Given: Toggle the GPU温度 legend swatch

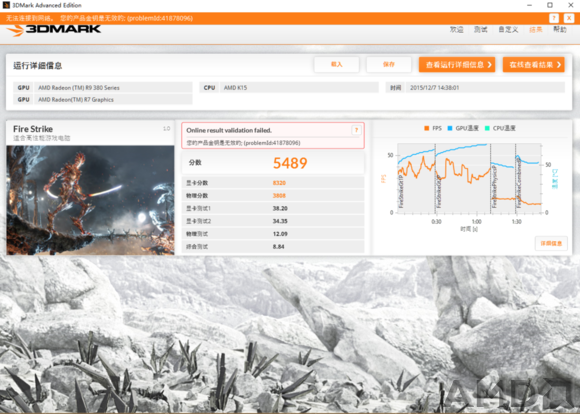Looking at the screenshot, I should click(x=450, y=128).
